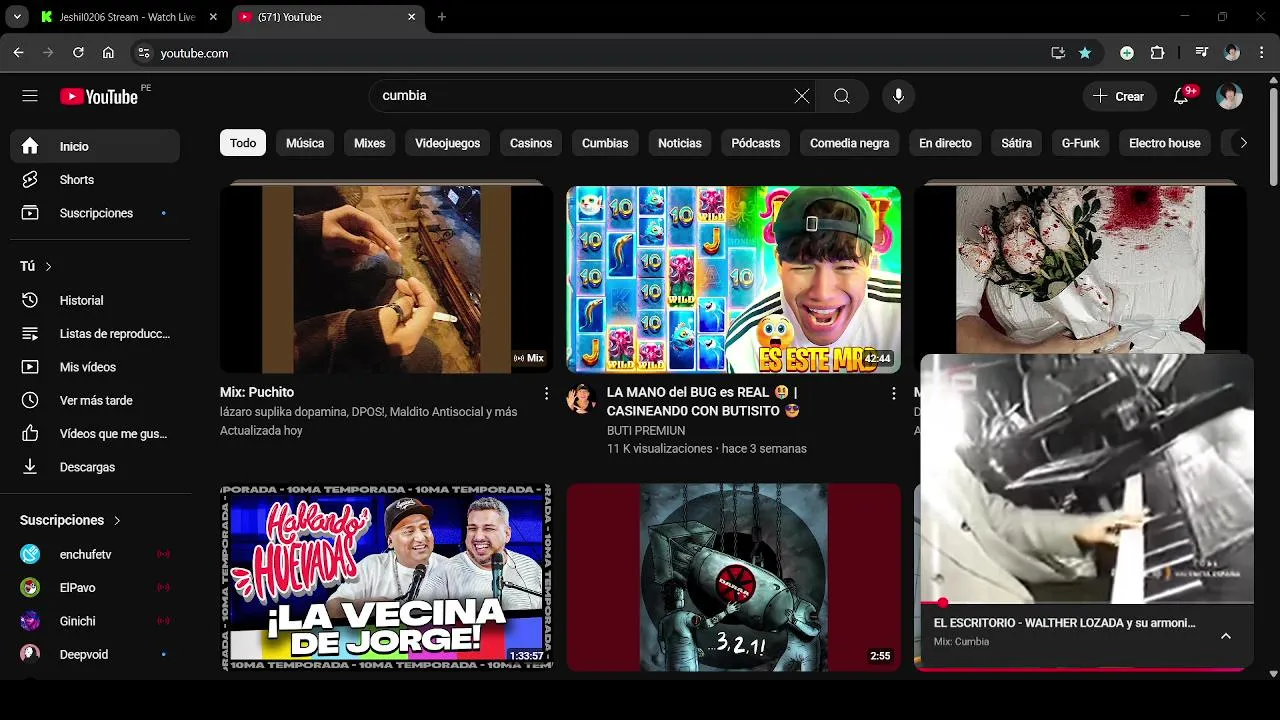This screenshot has width=1280, height=720.
Task: Select the Noticias filter chip
Action: tap(680, 143)
